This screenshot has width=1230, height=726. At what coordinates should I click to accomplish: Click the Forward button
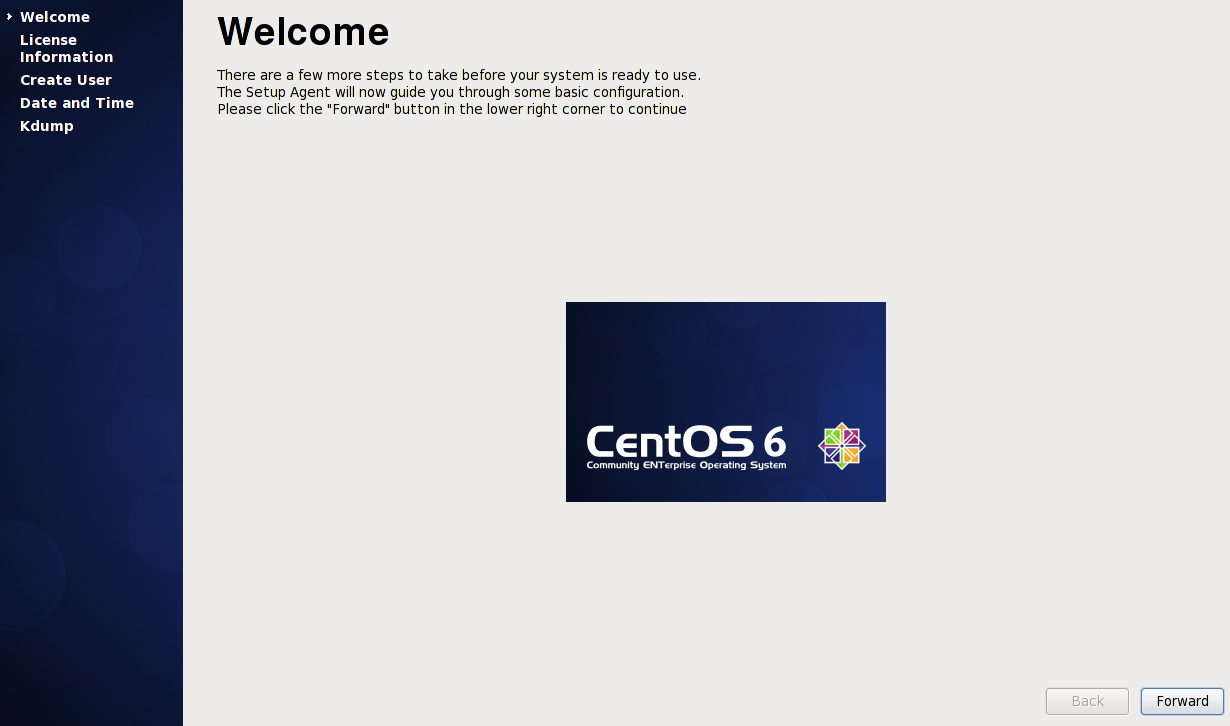pyautogui.click(x=1182, y=701)
